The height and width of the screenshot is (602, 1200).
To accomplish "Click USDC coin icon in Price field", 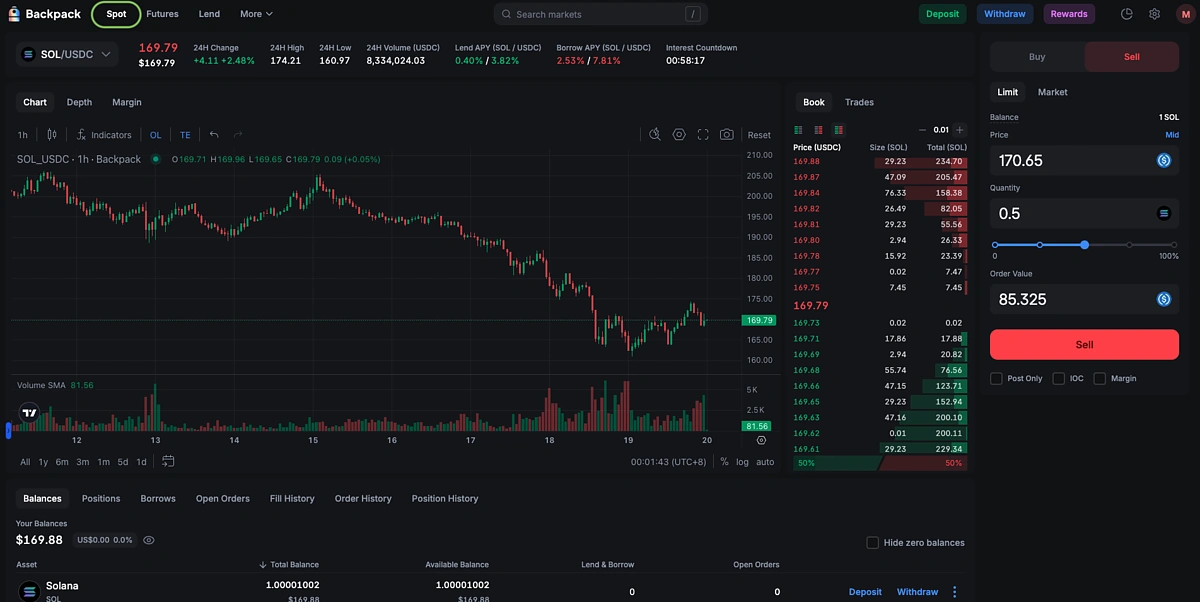I will (1164, 160).
